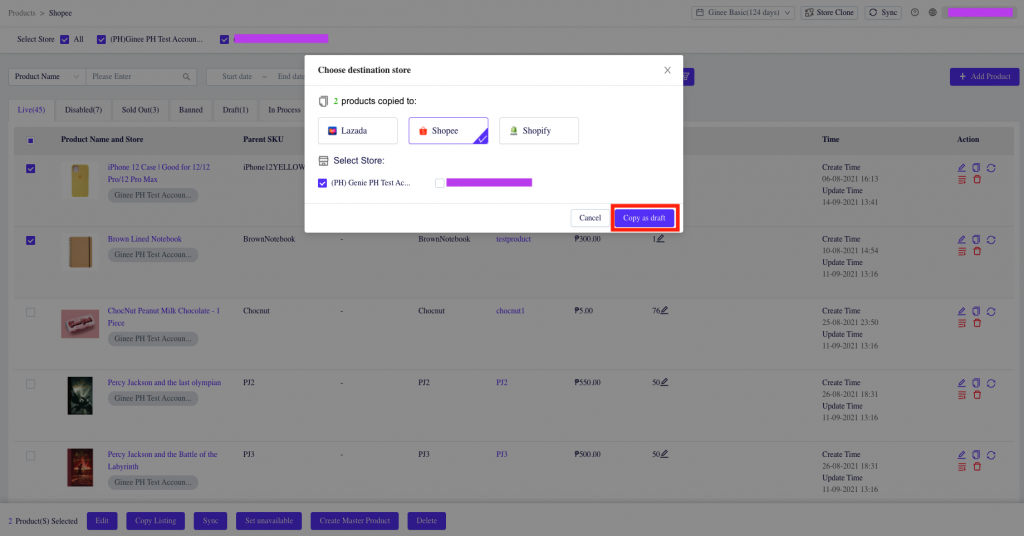Click the edit pencil icon for iPhone 12 Case
The width and height of the screenshot is (1024, 536).
click(962, 168)
